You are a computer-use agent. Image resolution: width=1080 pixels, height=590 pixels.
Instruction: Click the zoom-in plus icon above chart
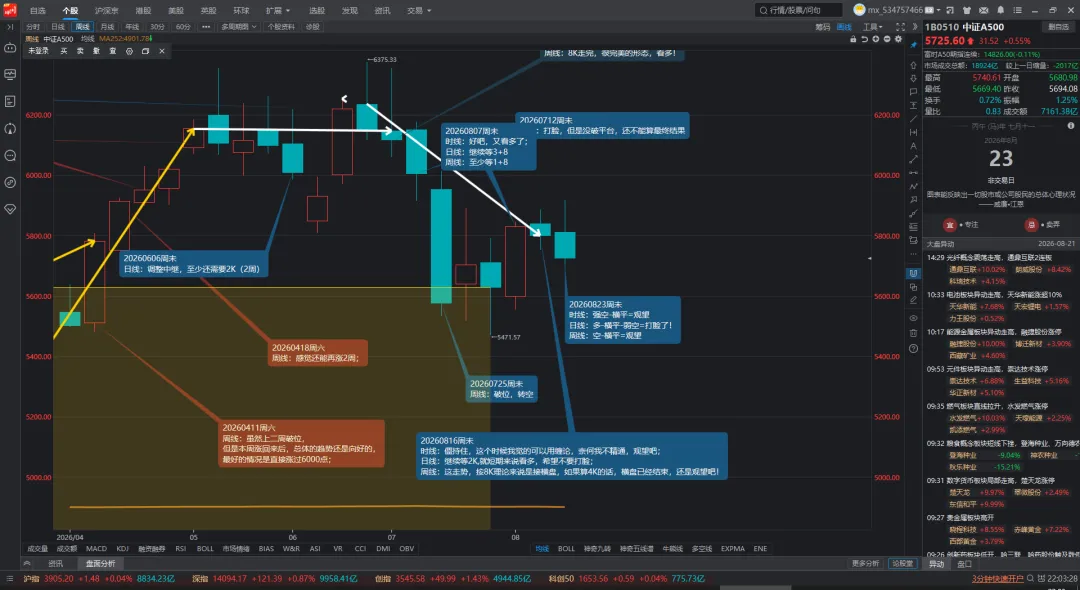coord(875,39)
